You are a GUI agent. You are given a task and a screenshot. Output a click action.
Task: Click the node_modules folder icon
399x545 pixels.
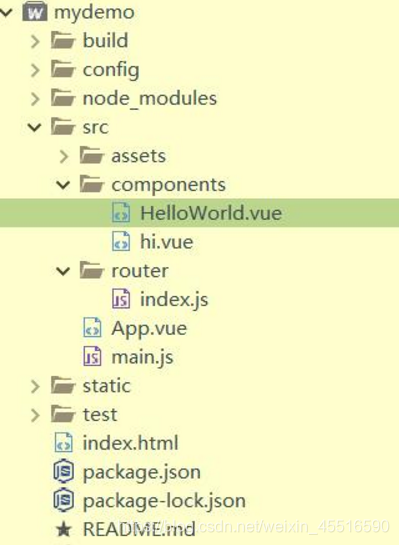pyautogui.click(x=63, y=98)
